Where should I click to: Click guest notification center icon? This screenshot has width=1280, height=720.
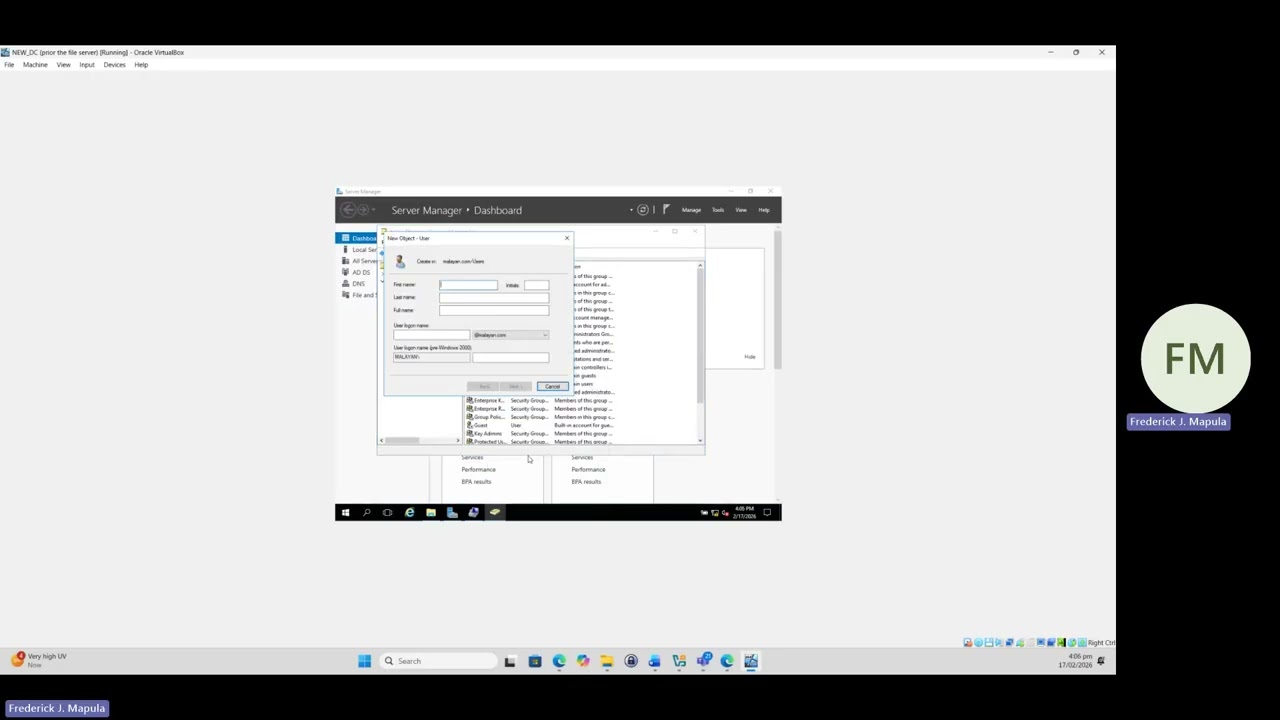coord(767,512)
